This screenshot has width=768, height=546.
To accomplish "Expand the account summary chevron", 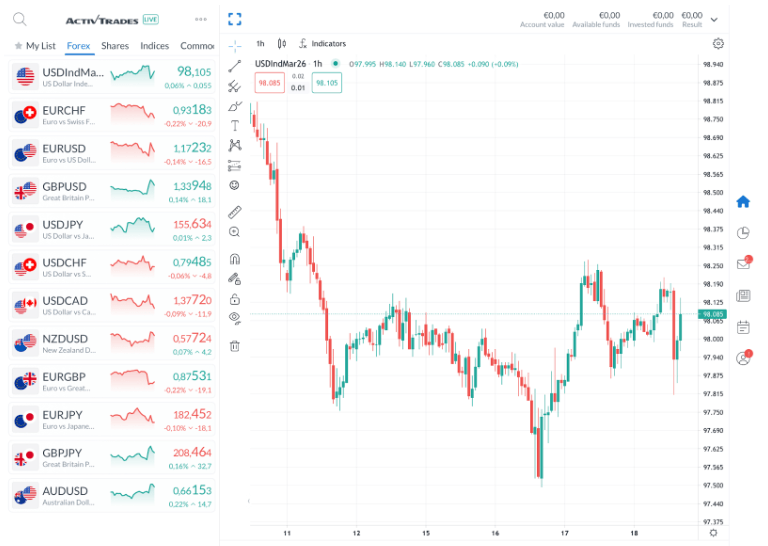I will (714, 19).
